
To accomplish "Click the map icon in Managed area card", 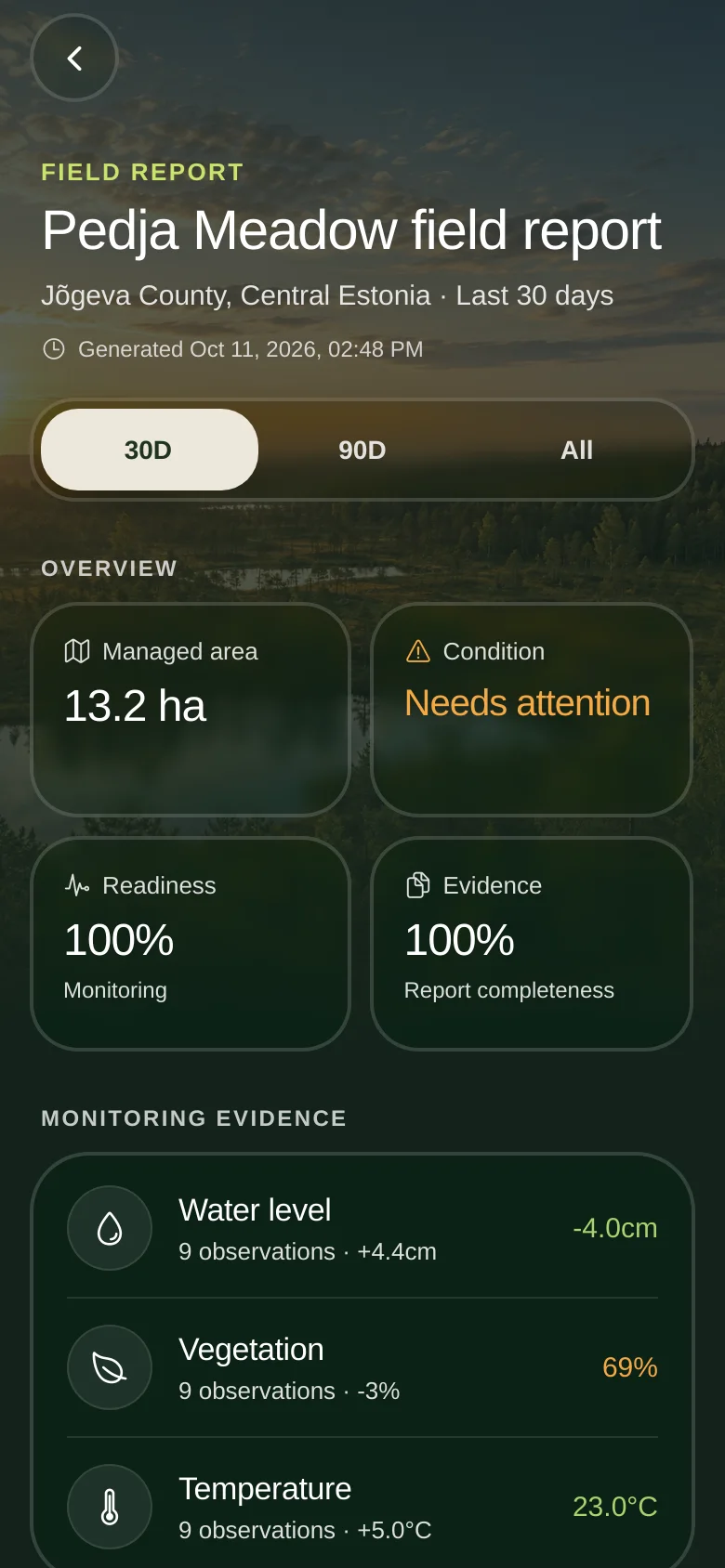I will tap(77, 651).
